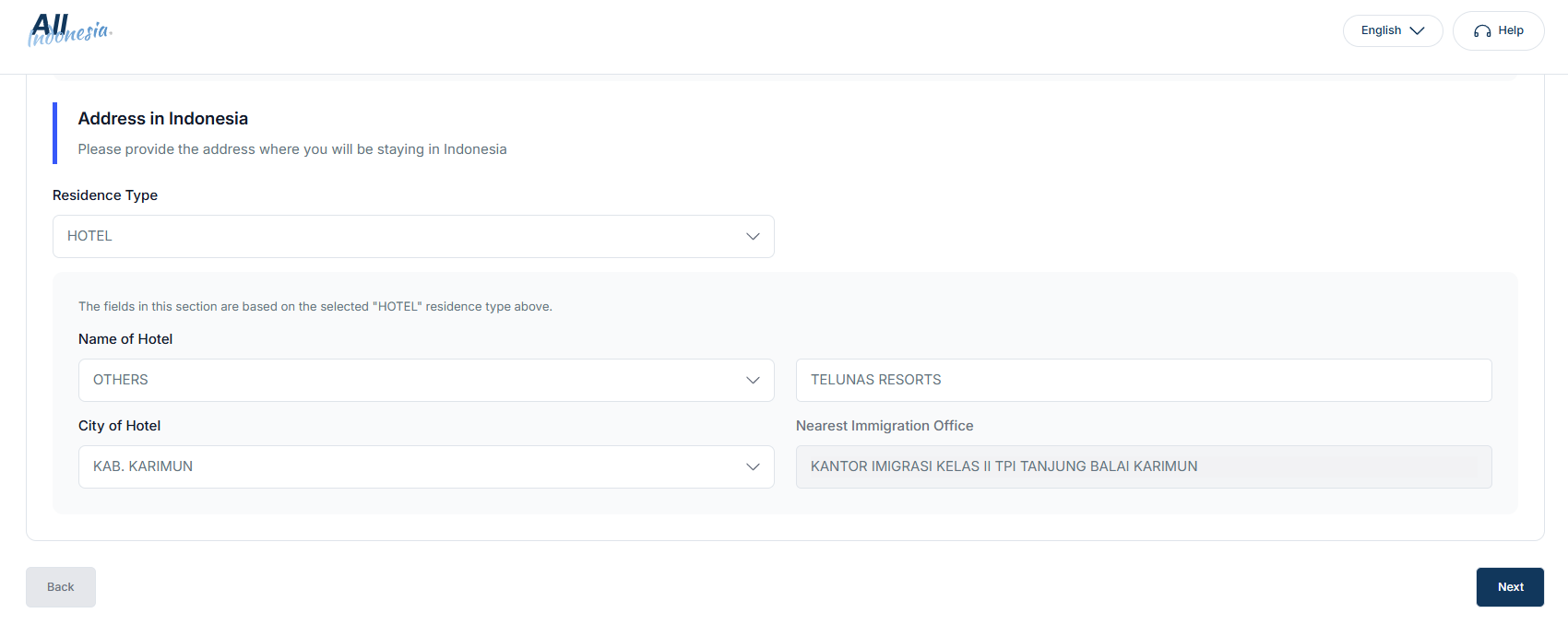Expand the HOTEL residence type dropdown
The width and height of the screenshot is (1568, 625).
click(413, 237)
